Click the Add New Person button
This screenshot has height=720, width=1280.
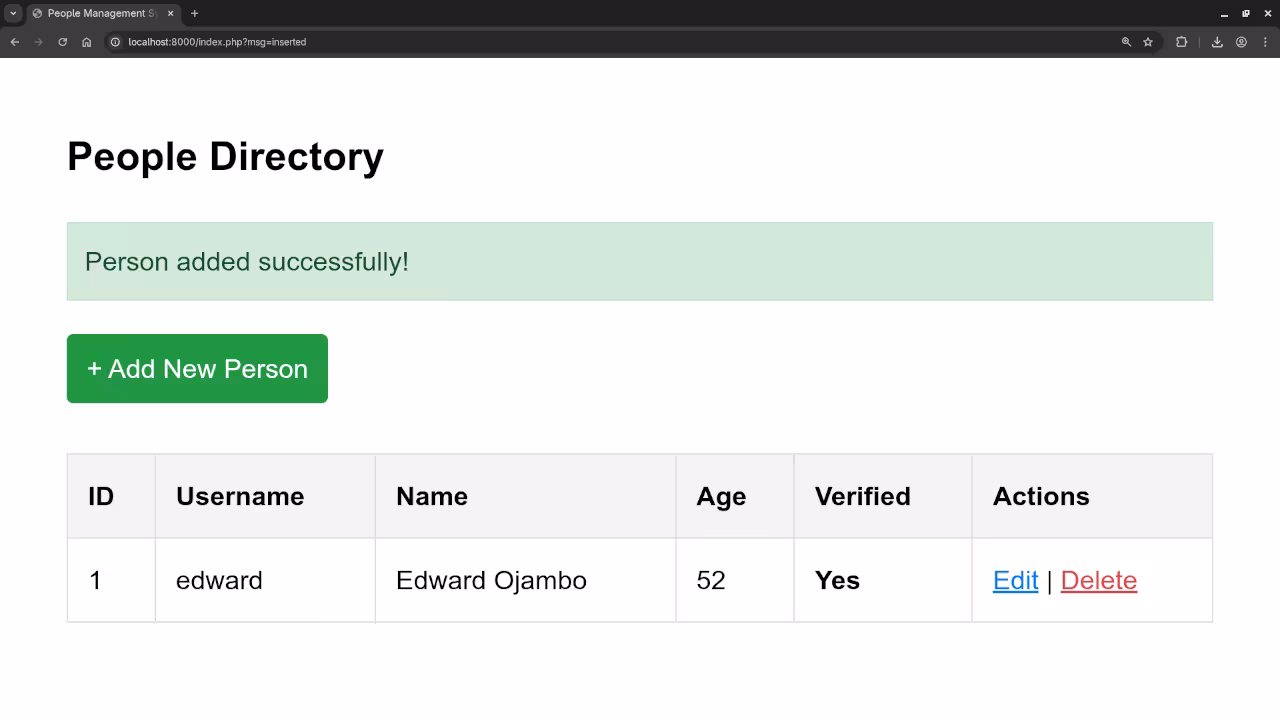tap(196, 368)
